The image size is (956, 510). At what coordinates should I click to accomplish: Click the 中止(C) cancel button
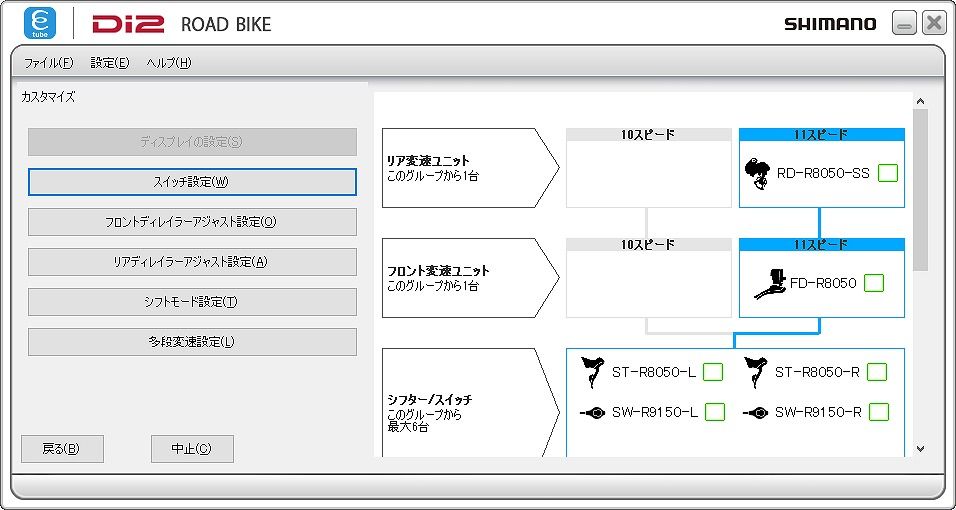(192, 449)
